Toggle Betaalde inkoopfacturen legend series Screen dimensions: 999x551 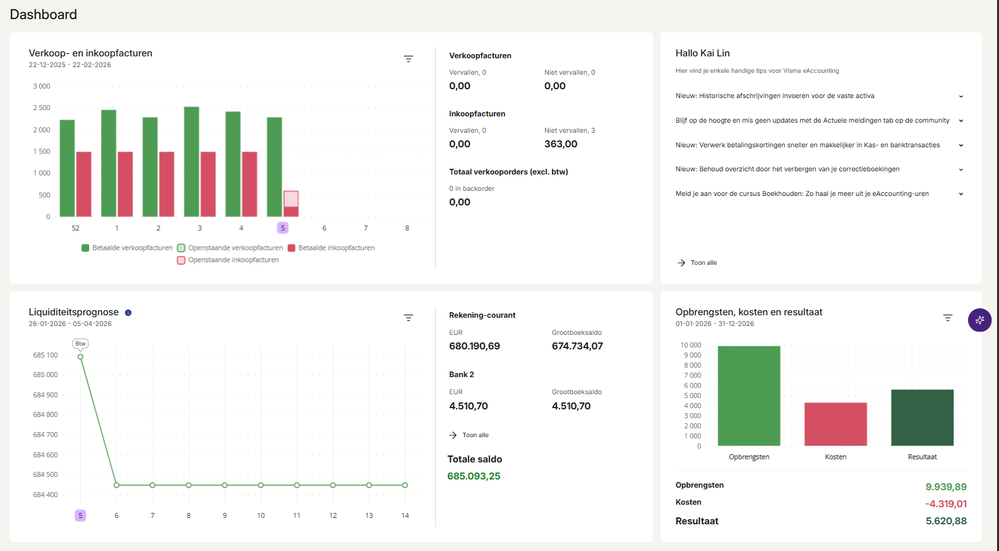[x=331, y=248]
